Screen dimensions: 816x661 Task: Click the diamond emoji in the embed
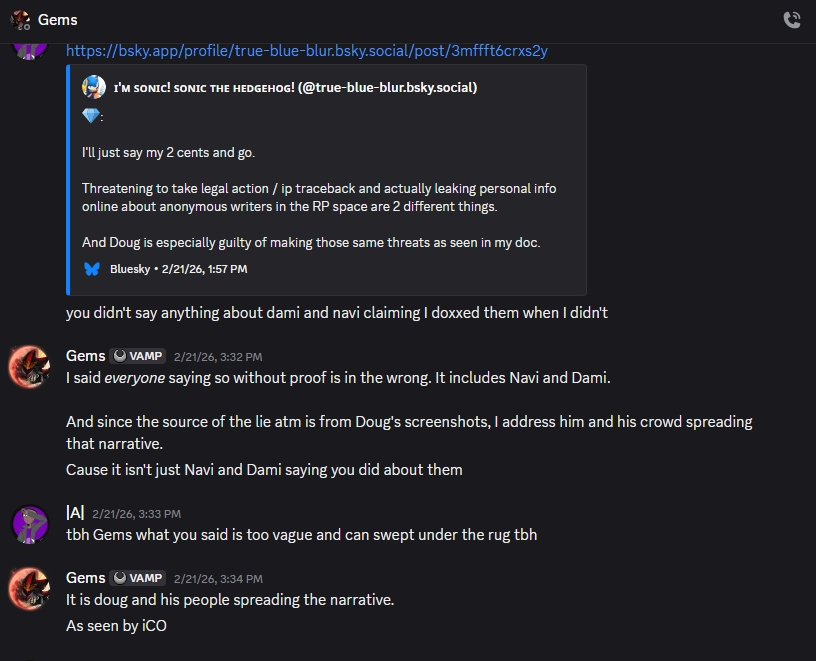click(91, 117)
